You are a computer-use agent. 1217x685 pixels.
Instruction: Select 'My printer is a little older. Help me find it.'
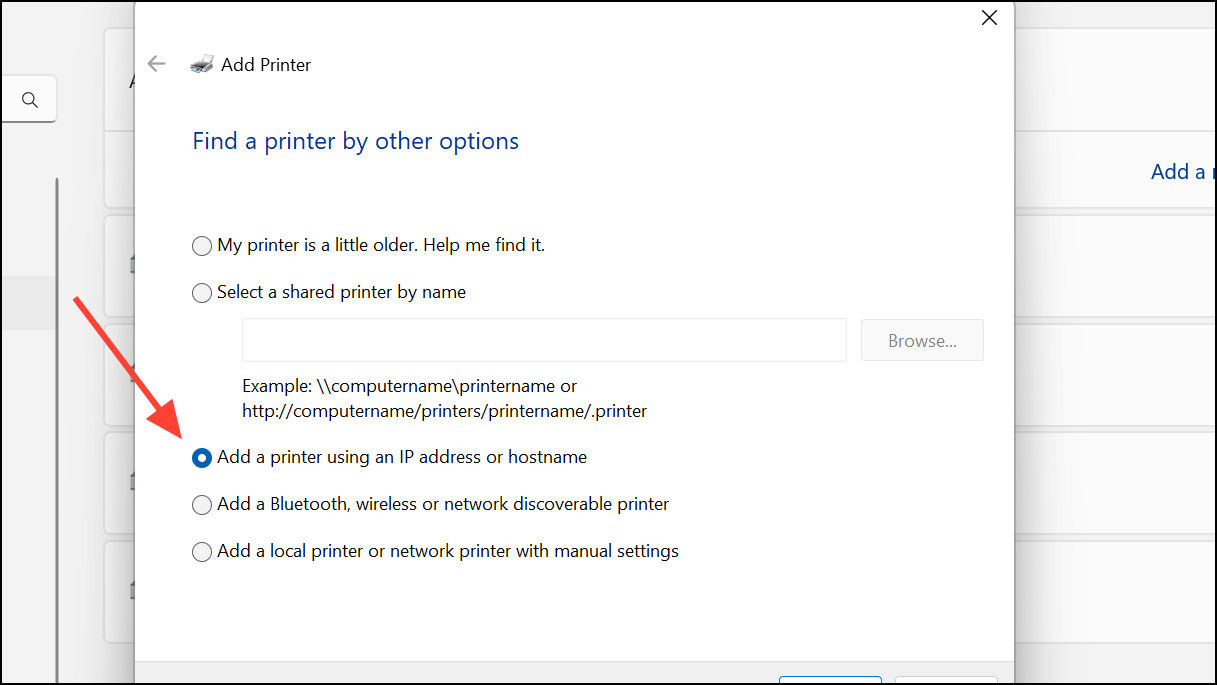[201, 245]
